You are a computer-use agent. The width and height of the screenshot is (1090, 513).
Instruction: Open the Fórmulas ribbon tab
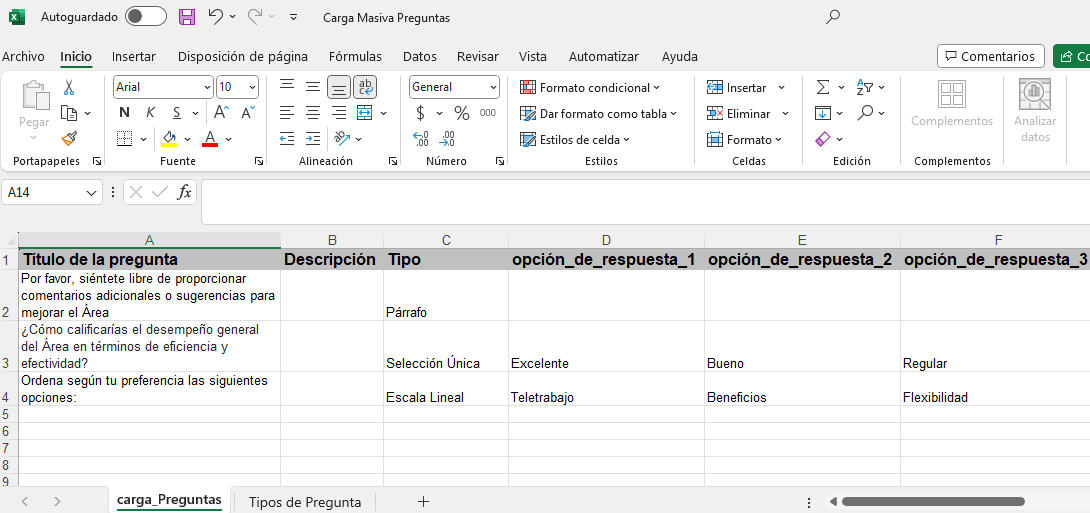pos(355,56)
